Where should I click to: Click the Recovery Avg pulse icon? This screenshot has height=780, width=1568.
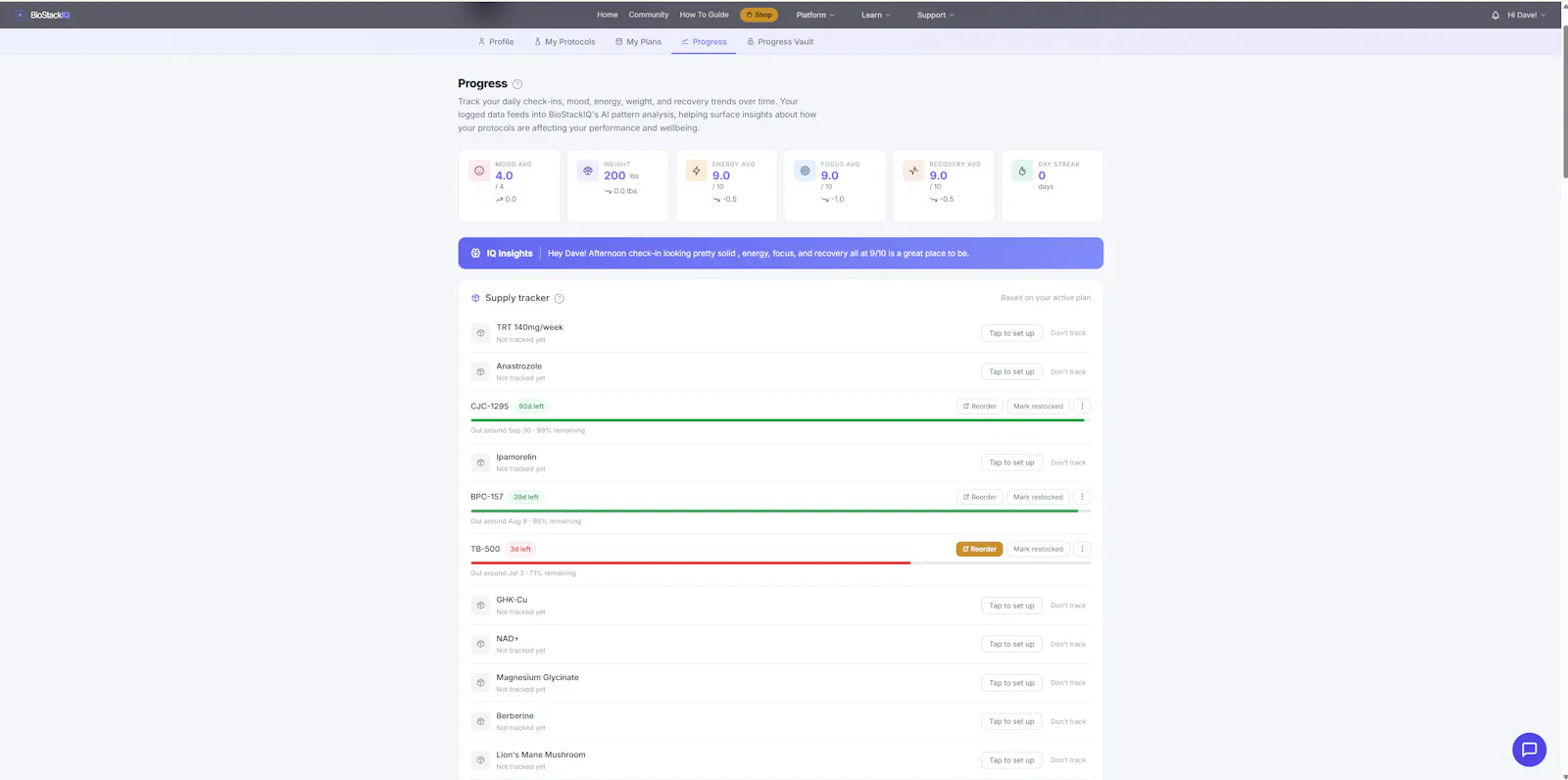[x=914, y=171]
